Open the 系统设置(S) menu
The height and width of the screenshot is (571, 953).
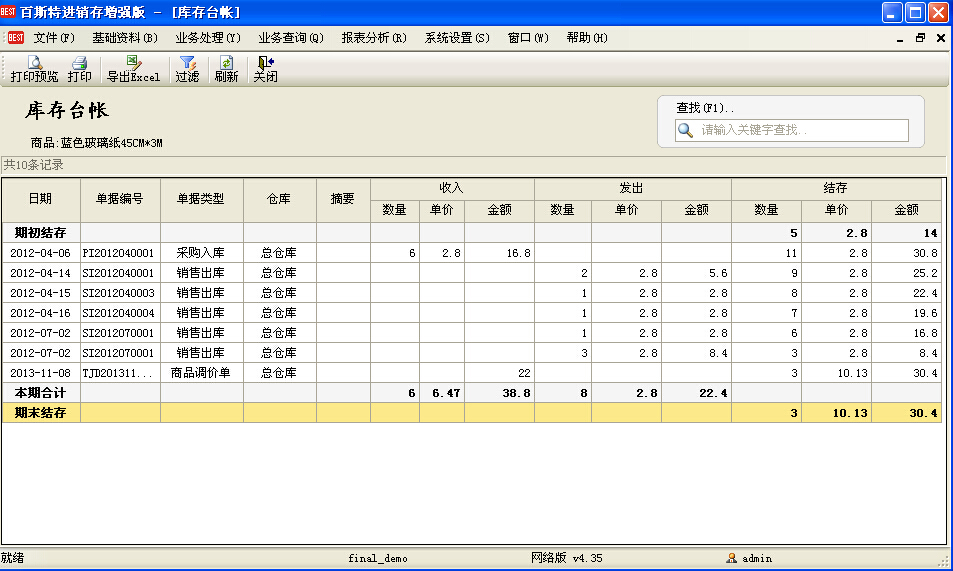457,38
